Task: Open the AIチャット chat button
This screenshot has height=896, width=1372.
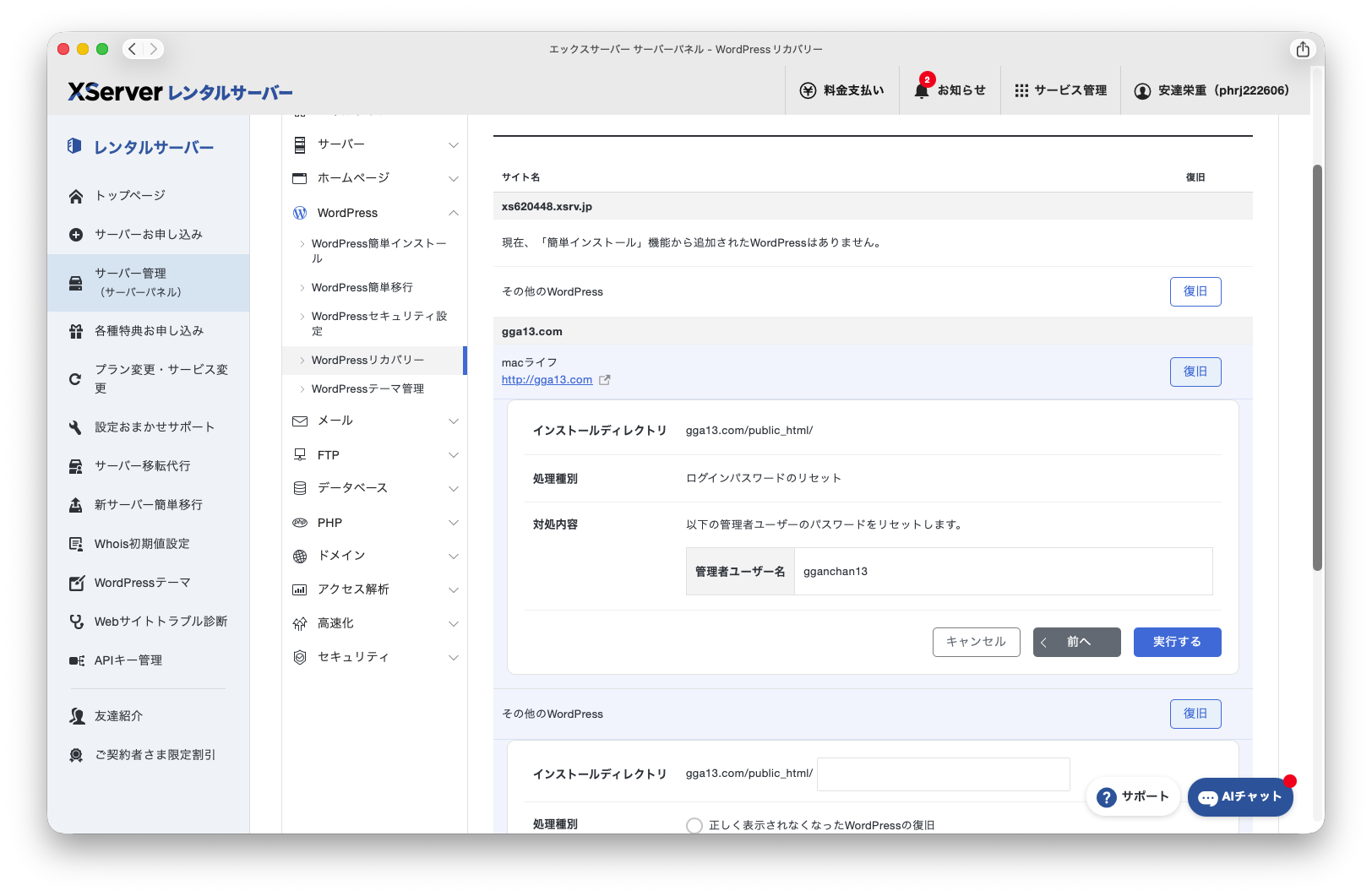Action: pos(1240,796)
